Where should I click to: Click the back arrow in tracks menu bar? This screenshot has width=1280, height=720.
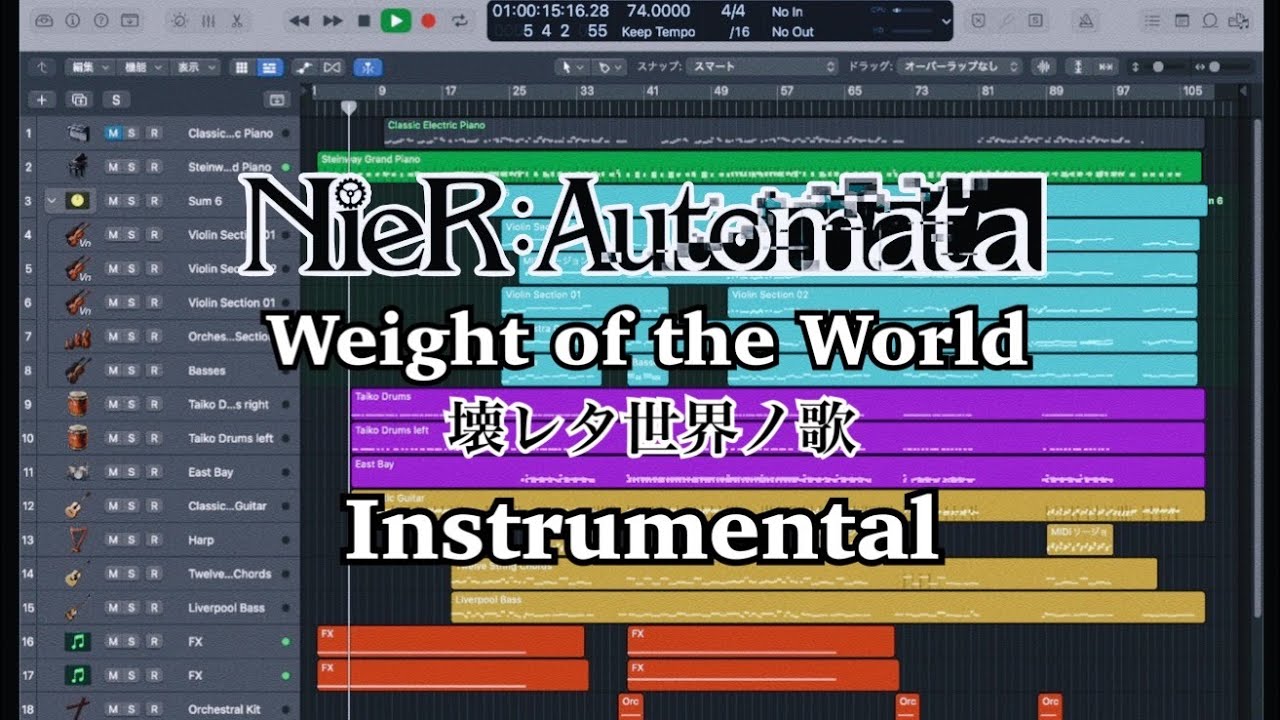(x=41, y=67)
